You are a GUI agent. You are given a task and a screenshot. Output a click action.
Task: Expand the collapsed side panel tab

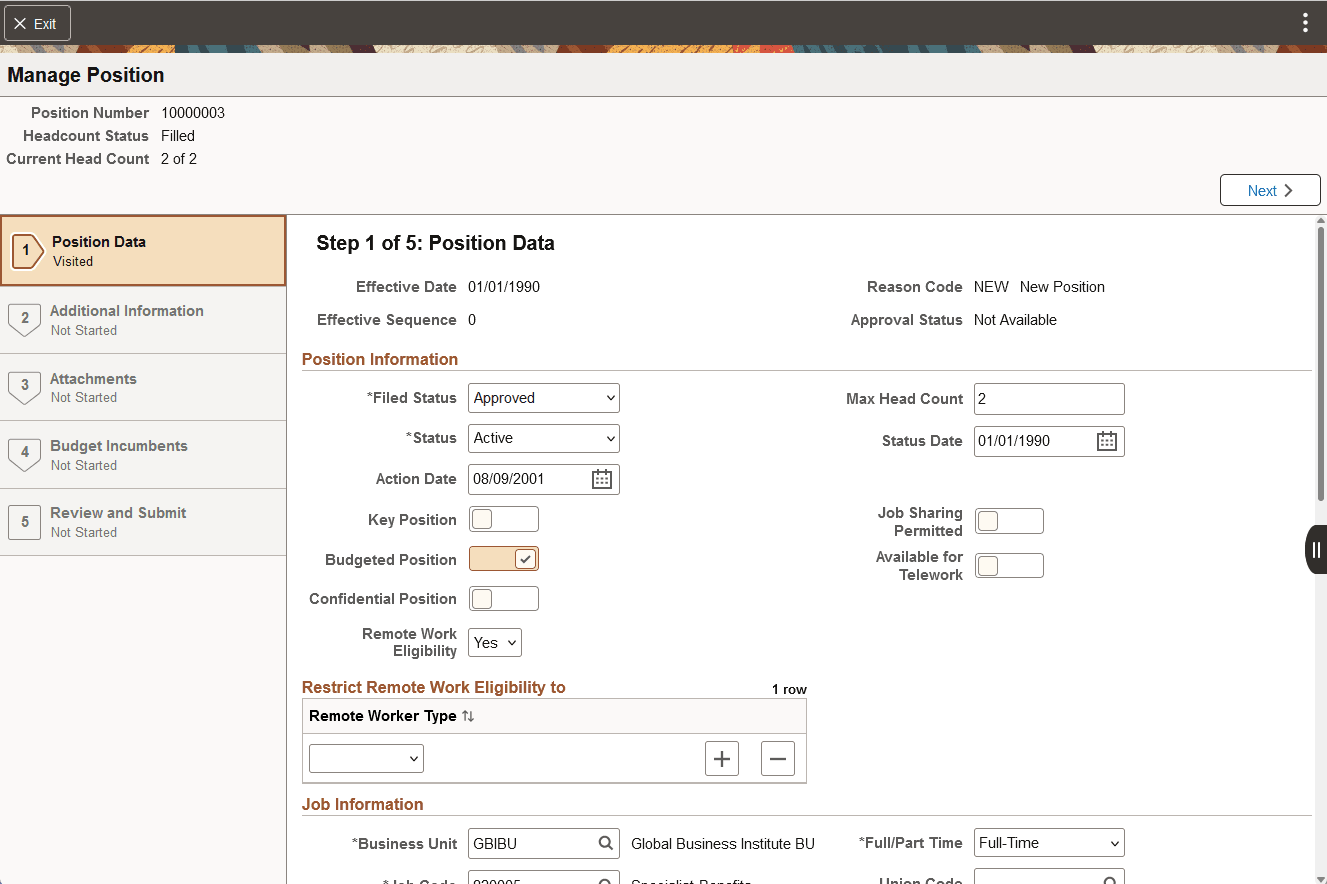point(1315,549)
